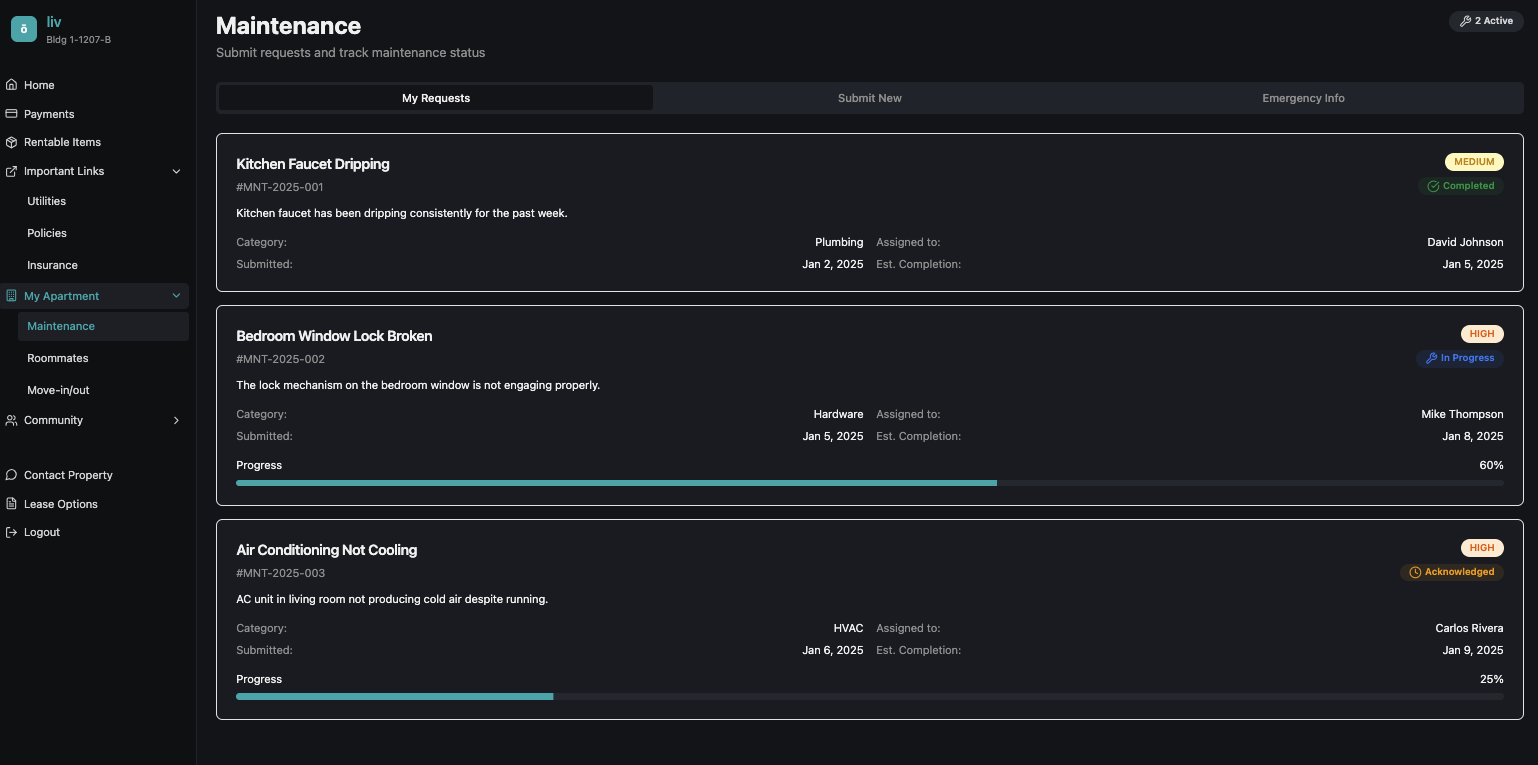The width and height of the screenshot is (1538, 765).
Task: Click the In Progress wrench icon
Action: pos(1431,358)
